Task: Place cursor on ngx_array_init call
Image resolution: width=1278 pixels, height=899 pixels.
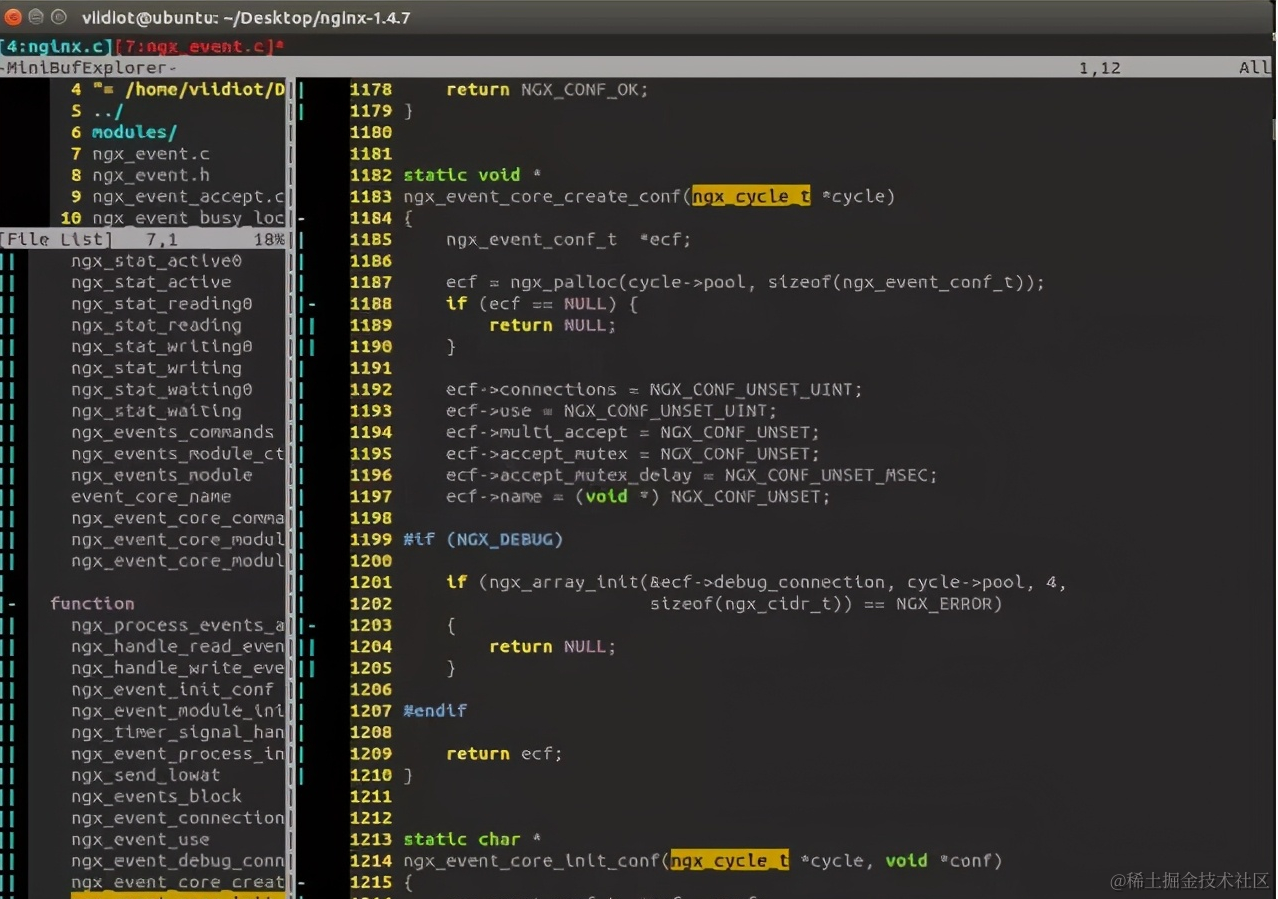Action: 564,582
